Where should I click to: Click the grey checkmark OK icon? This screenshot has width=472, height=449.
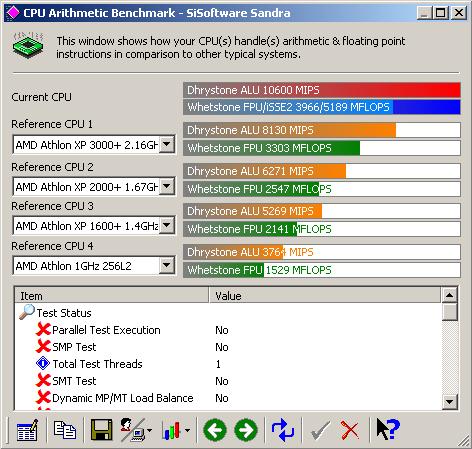(320, 430)
